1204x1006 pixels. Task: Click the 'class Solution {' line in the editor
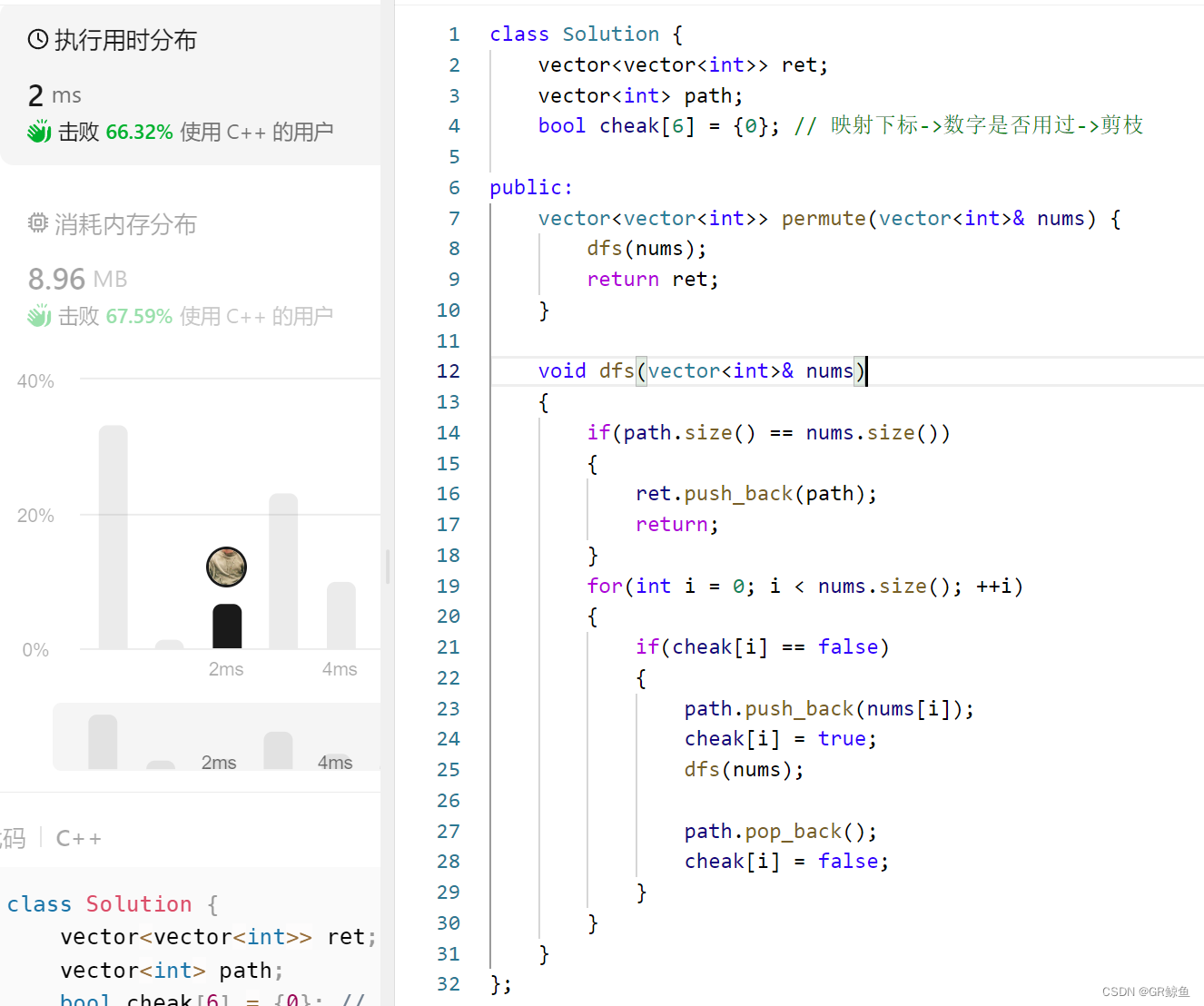pos(586,35)
